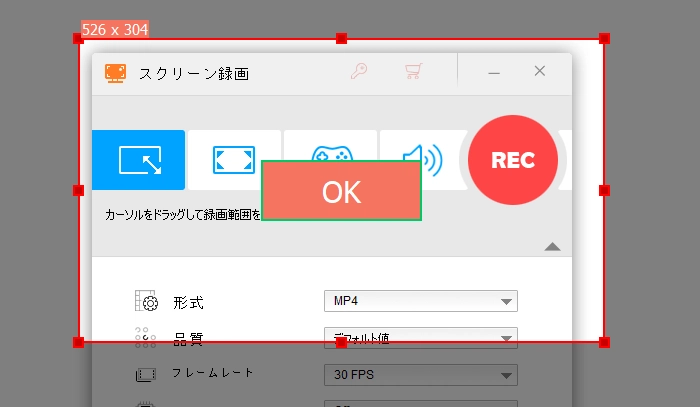Image resolution: width=700 pixels, height=407 pixels.
Task: Collapse the settings panel with triangle arrow
Action: (x=552, y=246)
